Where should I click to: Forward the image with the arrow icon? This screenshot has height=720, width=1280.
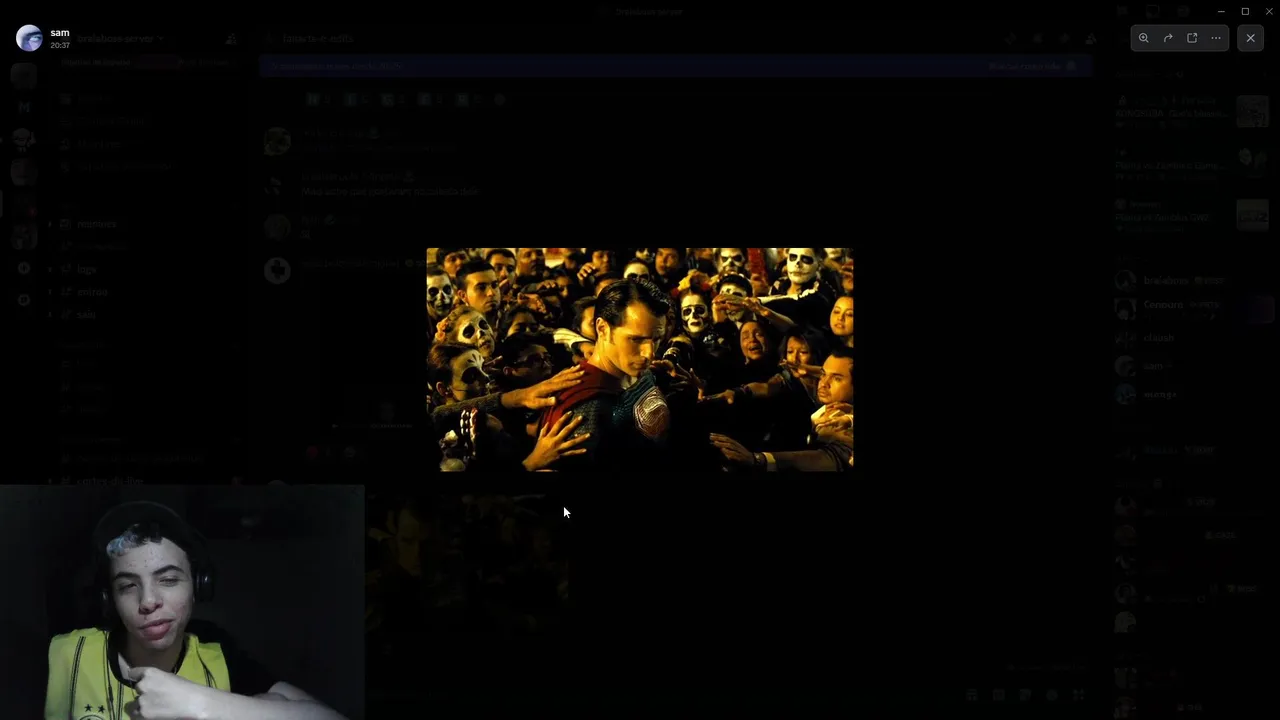click(x=1168, y=38)
